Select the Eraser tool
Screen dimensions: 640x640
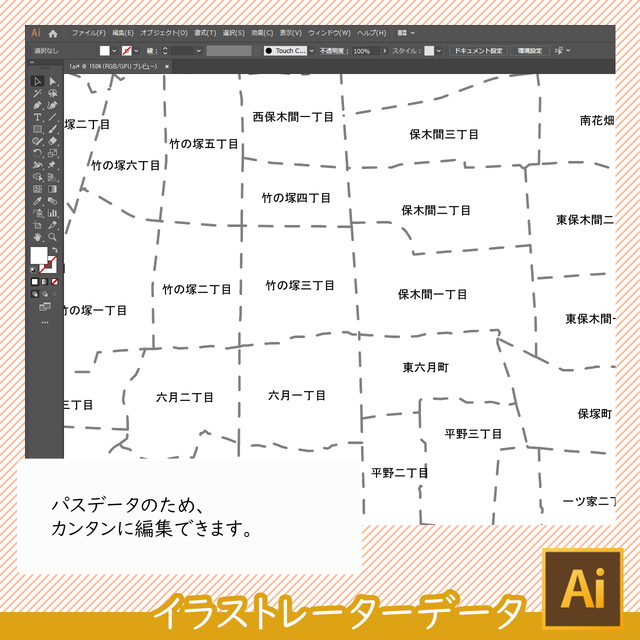click(53, 141)
